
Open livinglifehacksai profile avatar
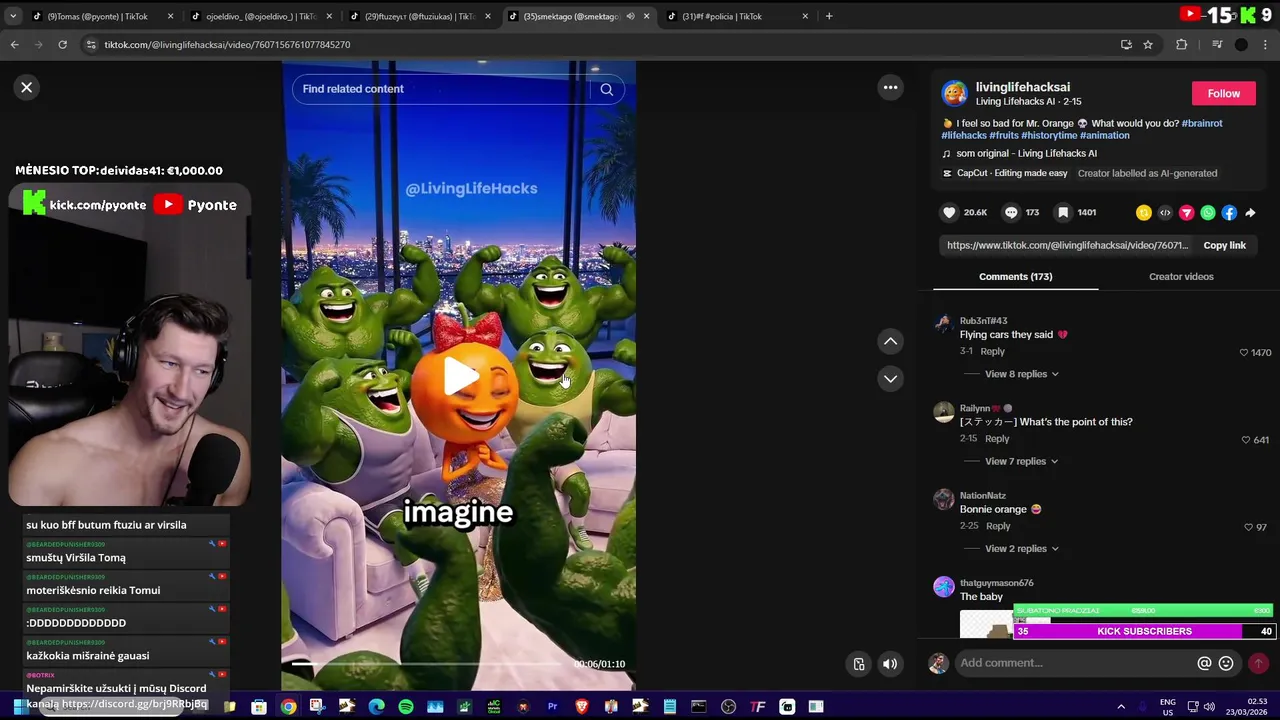(x=955, y=94)
